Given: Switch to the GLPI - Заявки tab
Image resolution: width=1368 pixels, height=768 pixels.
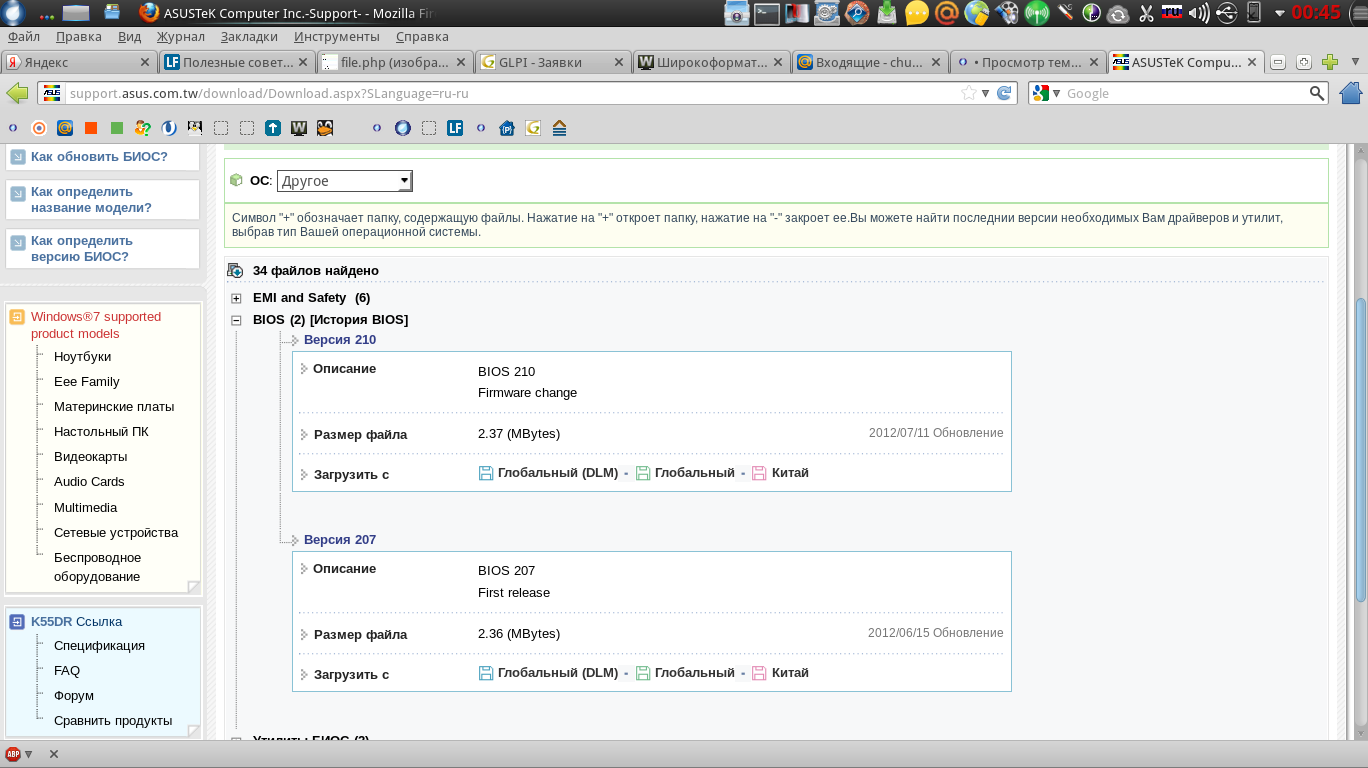Looking at the screenshot, I should (553, 62).
